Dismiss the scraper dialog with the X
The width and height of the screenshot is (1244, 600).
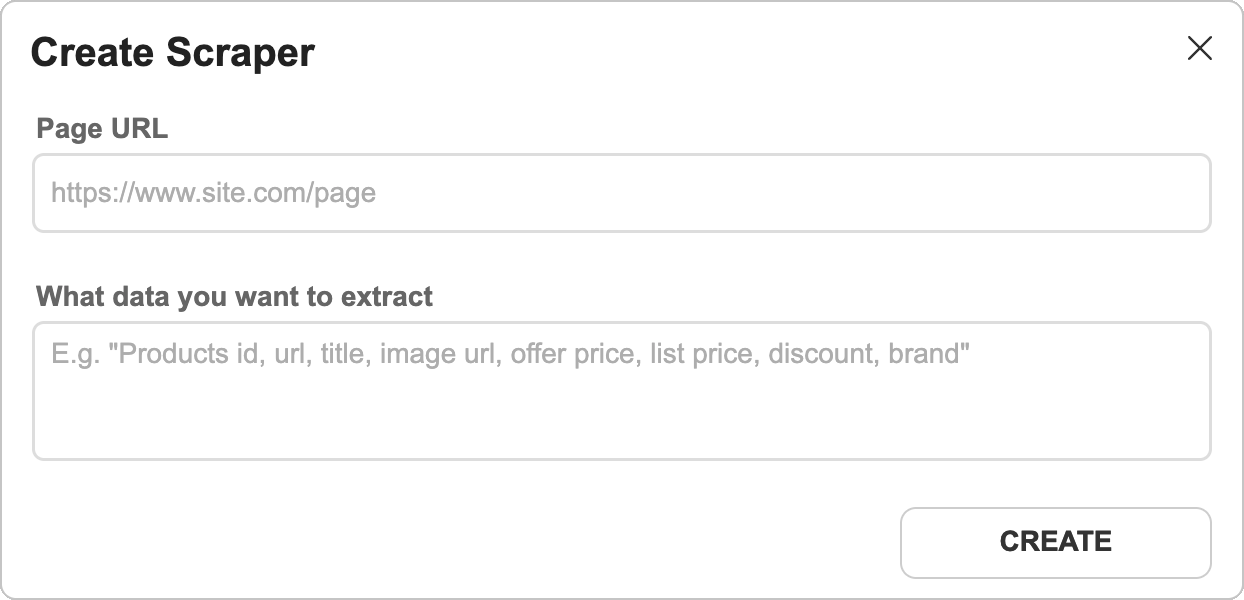[1199, 49]
